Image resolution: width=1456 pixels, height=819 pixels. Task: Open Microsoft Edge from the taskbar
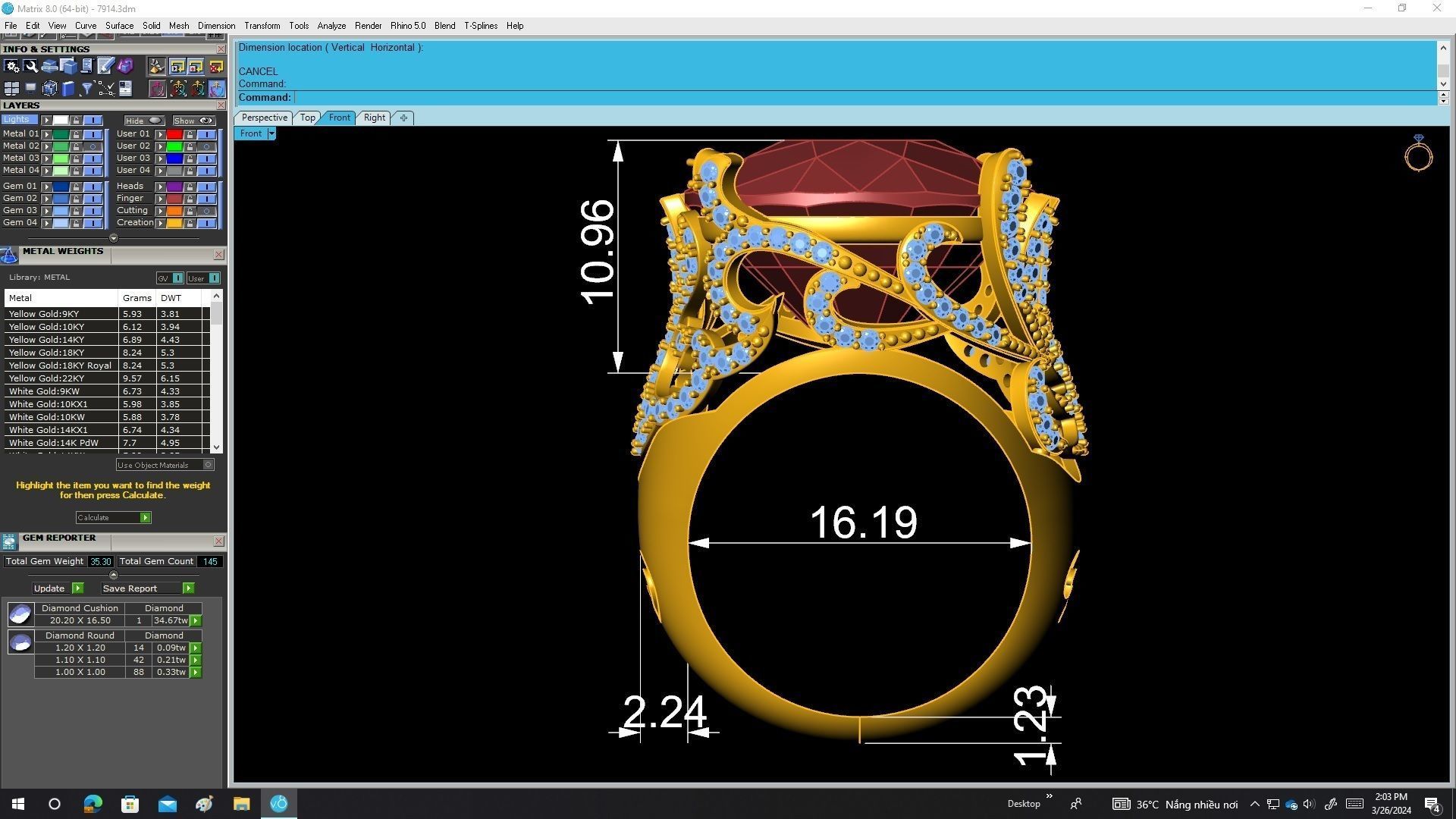click(x=93, y=804)
